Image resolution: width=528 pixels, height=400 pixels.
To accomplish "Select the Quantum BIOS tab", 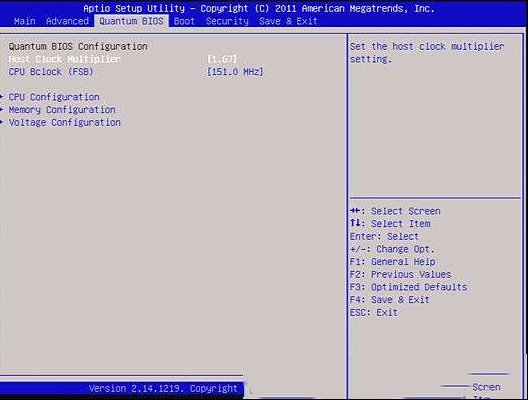I will point(131,21).
